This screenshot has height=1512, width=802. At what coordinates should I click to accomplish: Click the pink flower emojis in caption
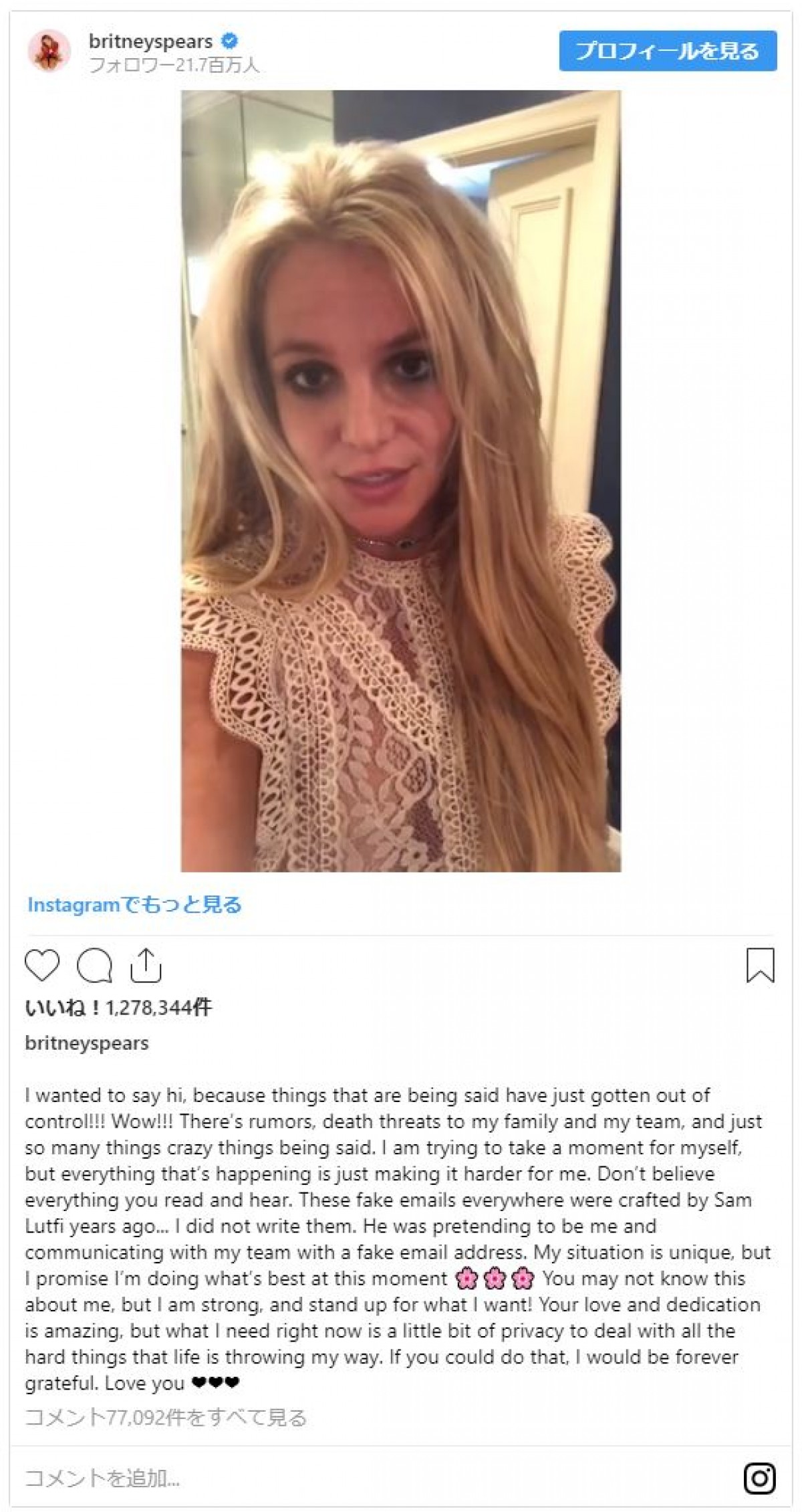(x=495, y=1279)
